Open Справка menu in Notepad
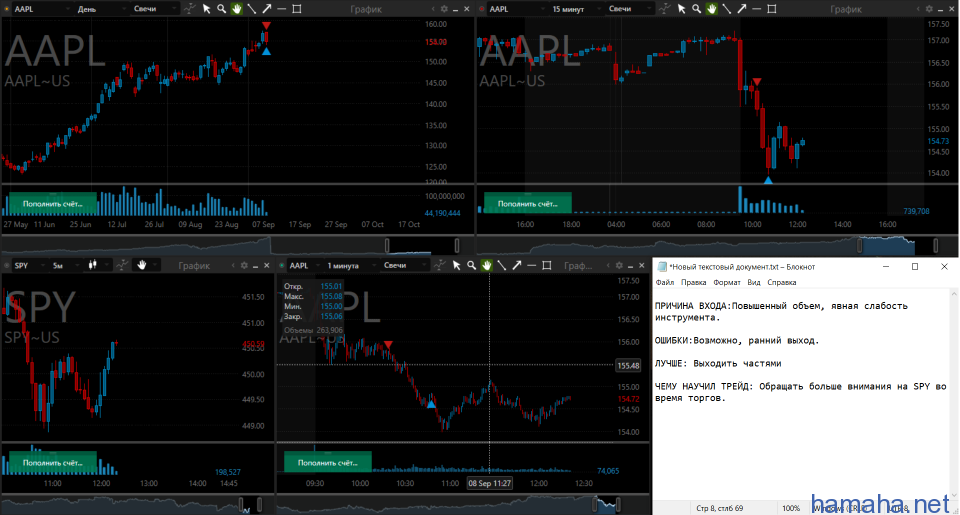960x515 pixels. pos(781,282)
